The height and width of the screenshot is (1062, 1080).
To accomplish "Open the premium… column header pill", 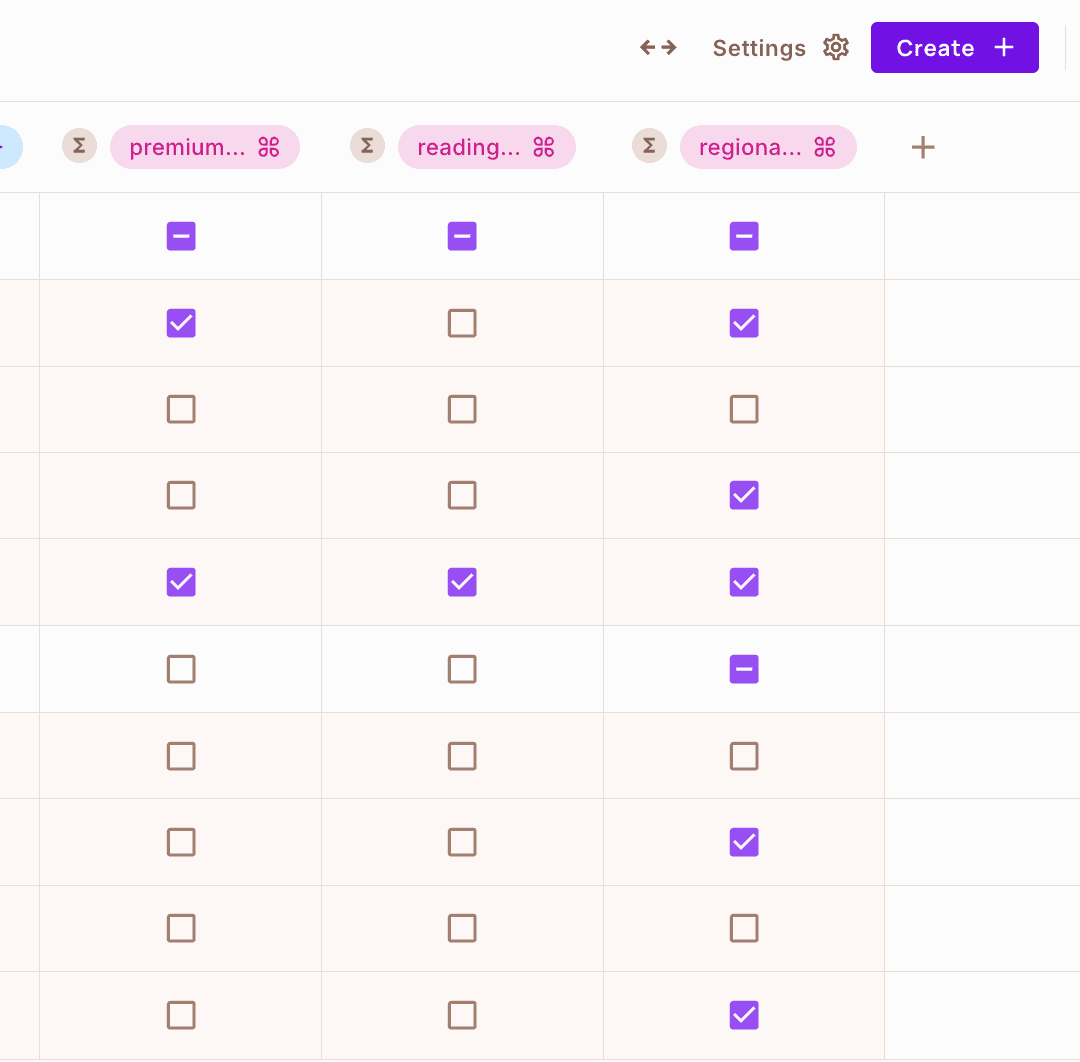I will click(x=205, y=147).
